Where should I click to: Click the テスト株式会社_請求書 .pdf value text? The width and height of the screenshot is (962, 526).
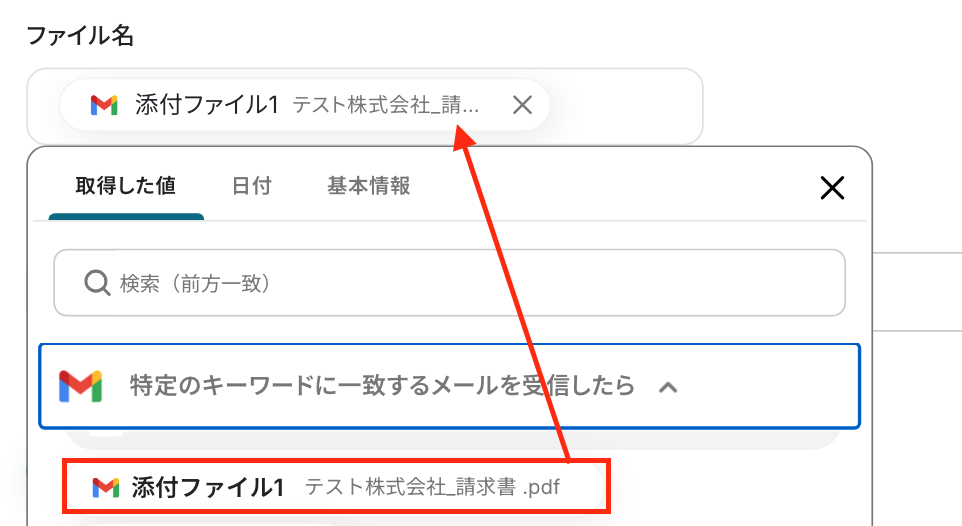433,487
